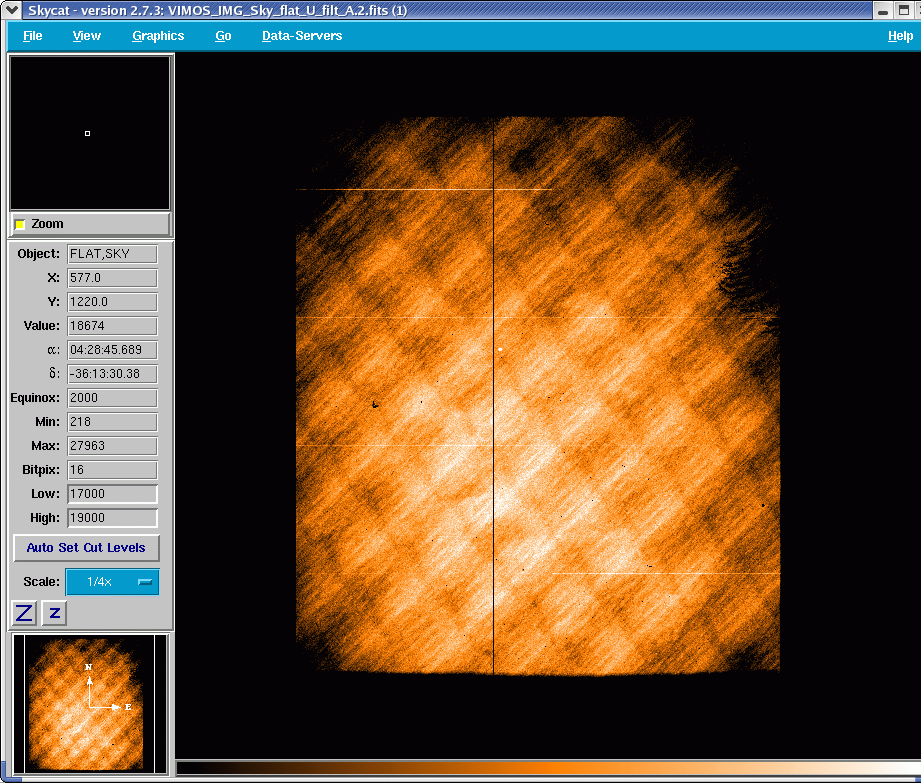Click the right ascension value 04:28:45.689
Image resolution: width=921 pixels, height=783 pixels.
[112, 350]
